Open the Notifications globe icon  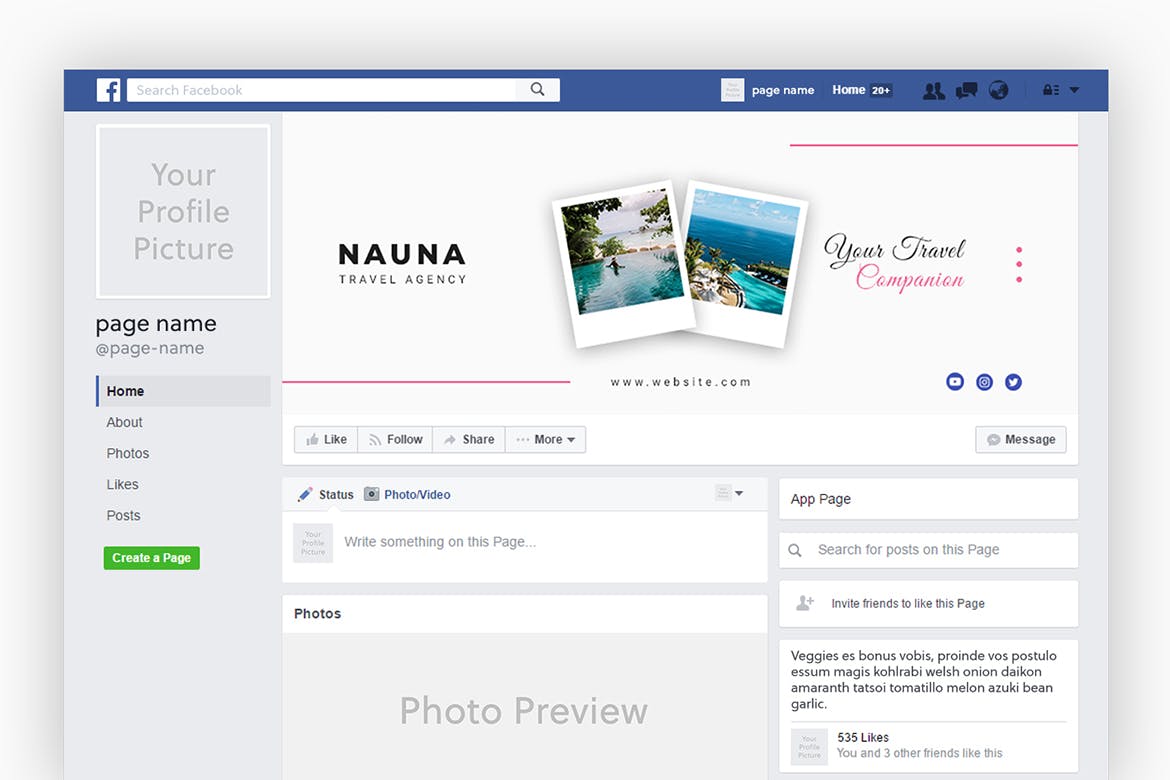(998, 90)
